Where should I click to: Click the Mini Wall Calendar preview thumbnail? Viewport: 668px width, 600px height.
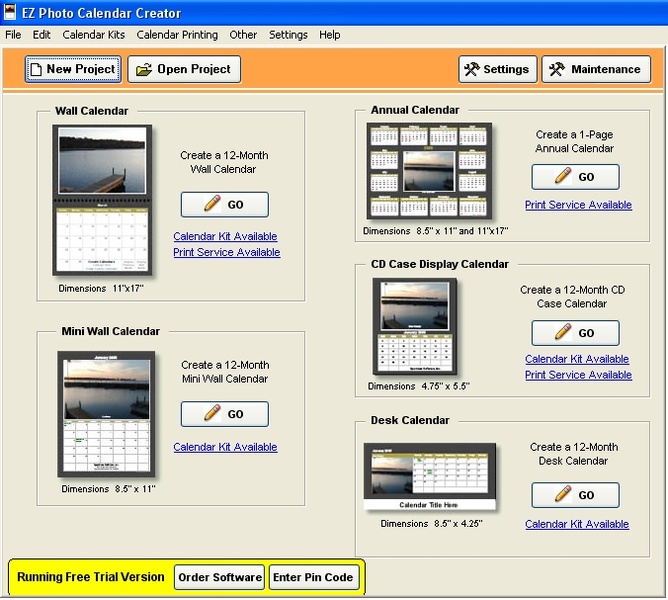click(106, 414)
